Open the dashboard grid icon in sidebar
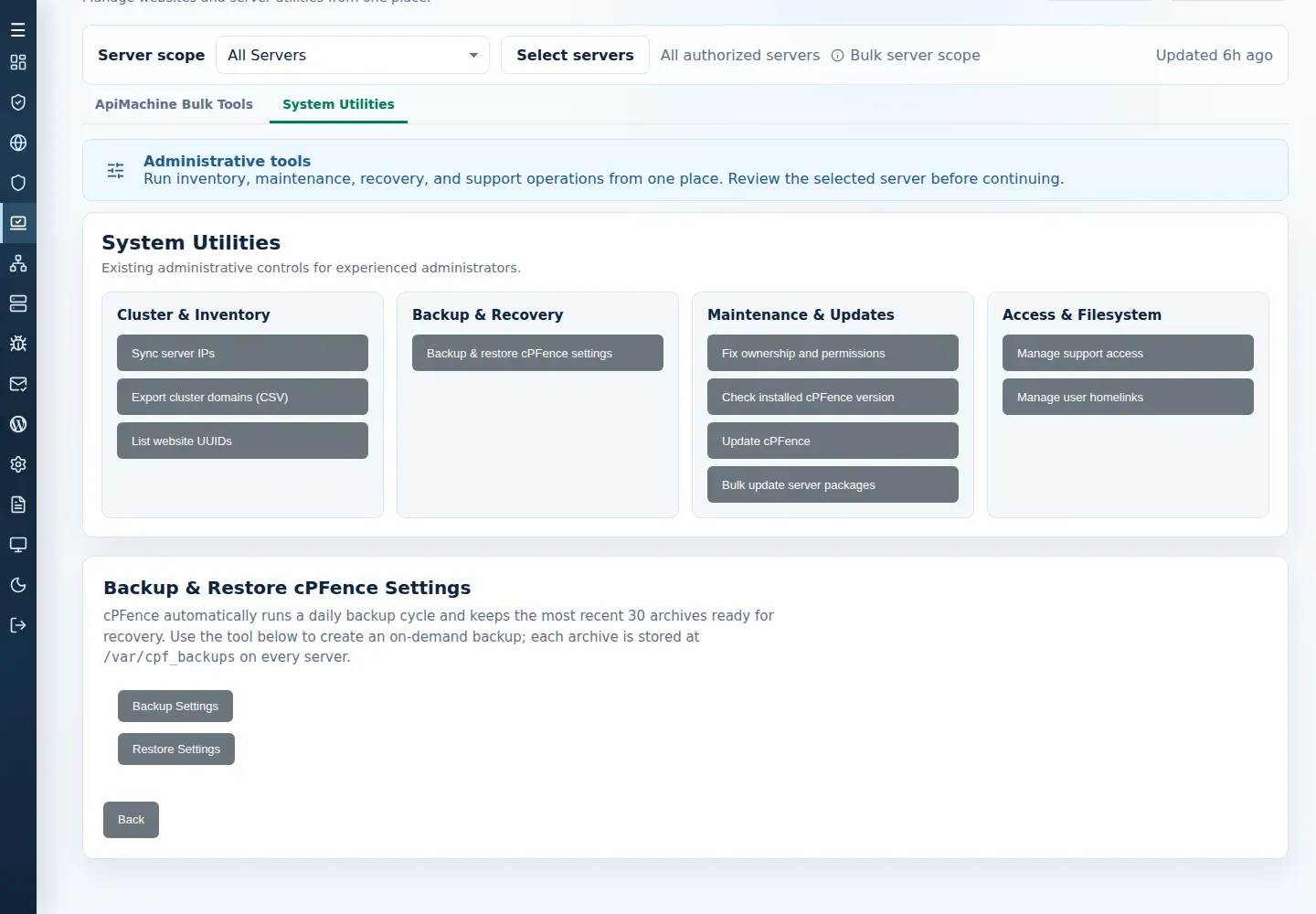This screenshot has height=914, width=1316. (x=18, y=62)
